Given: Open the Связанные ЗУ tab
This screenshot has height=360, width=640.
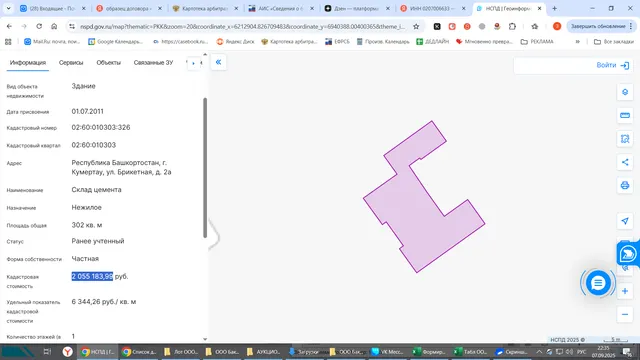Looking at the screenshot, I should tap(153, 62).
